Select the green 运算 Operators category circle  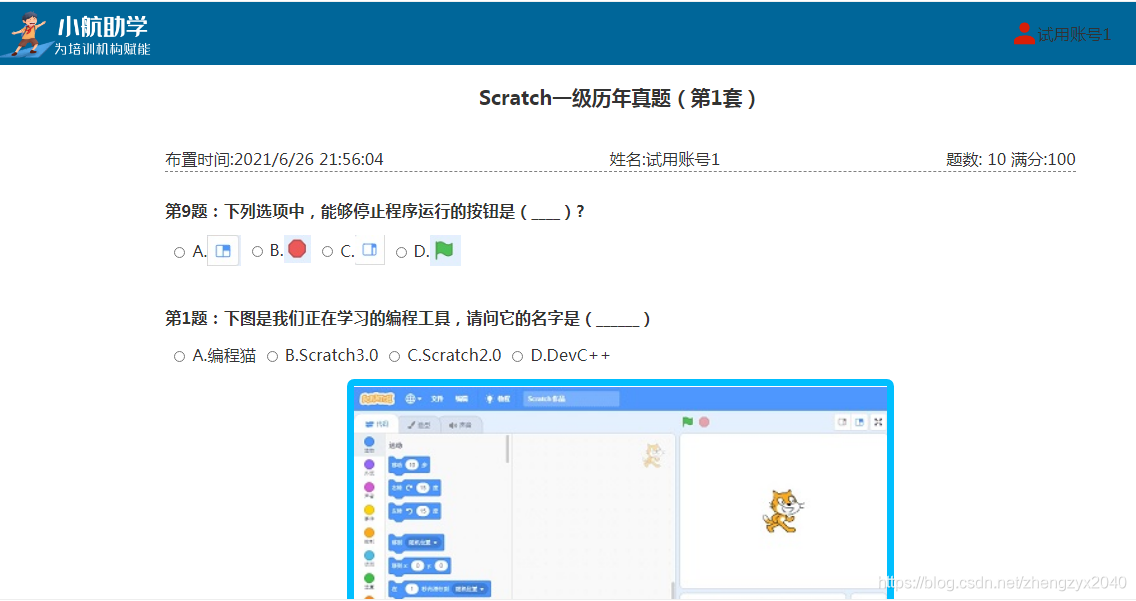369,578
